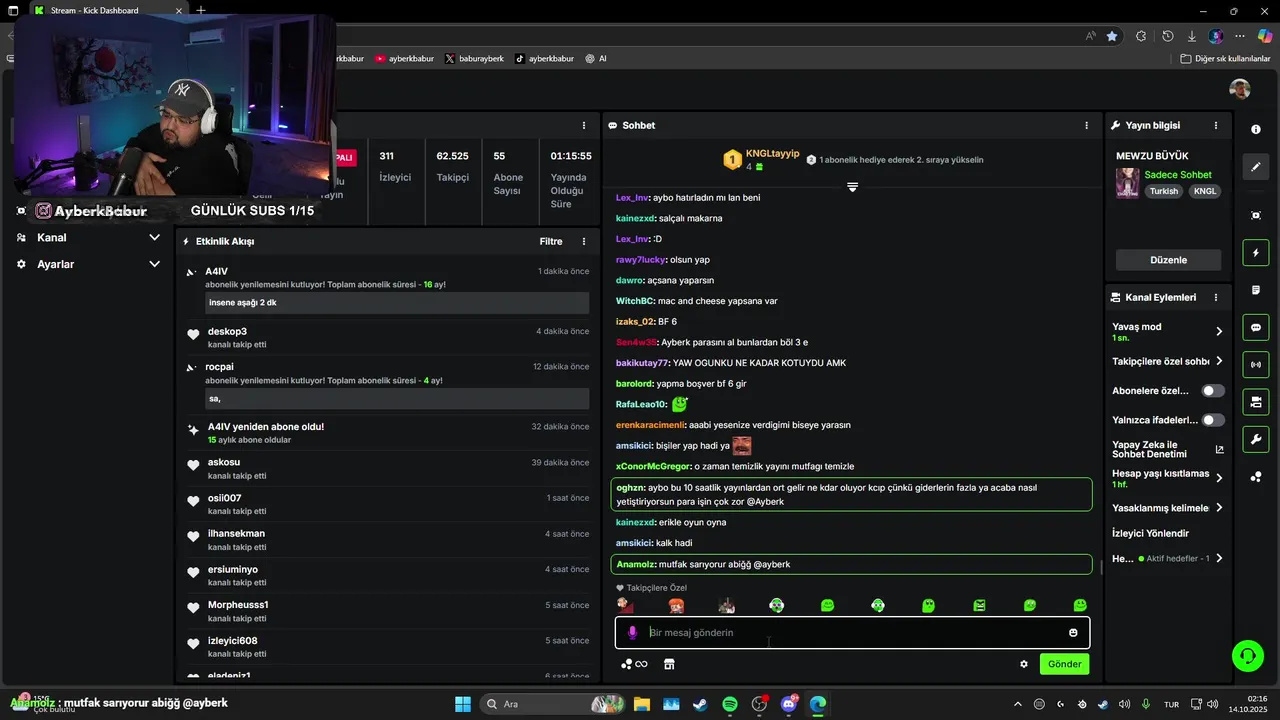Toggle the lightning bolt activity sidebar icon
Viewport: 1280px width, 720px height.
click(1256, 253)
